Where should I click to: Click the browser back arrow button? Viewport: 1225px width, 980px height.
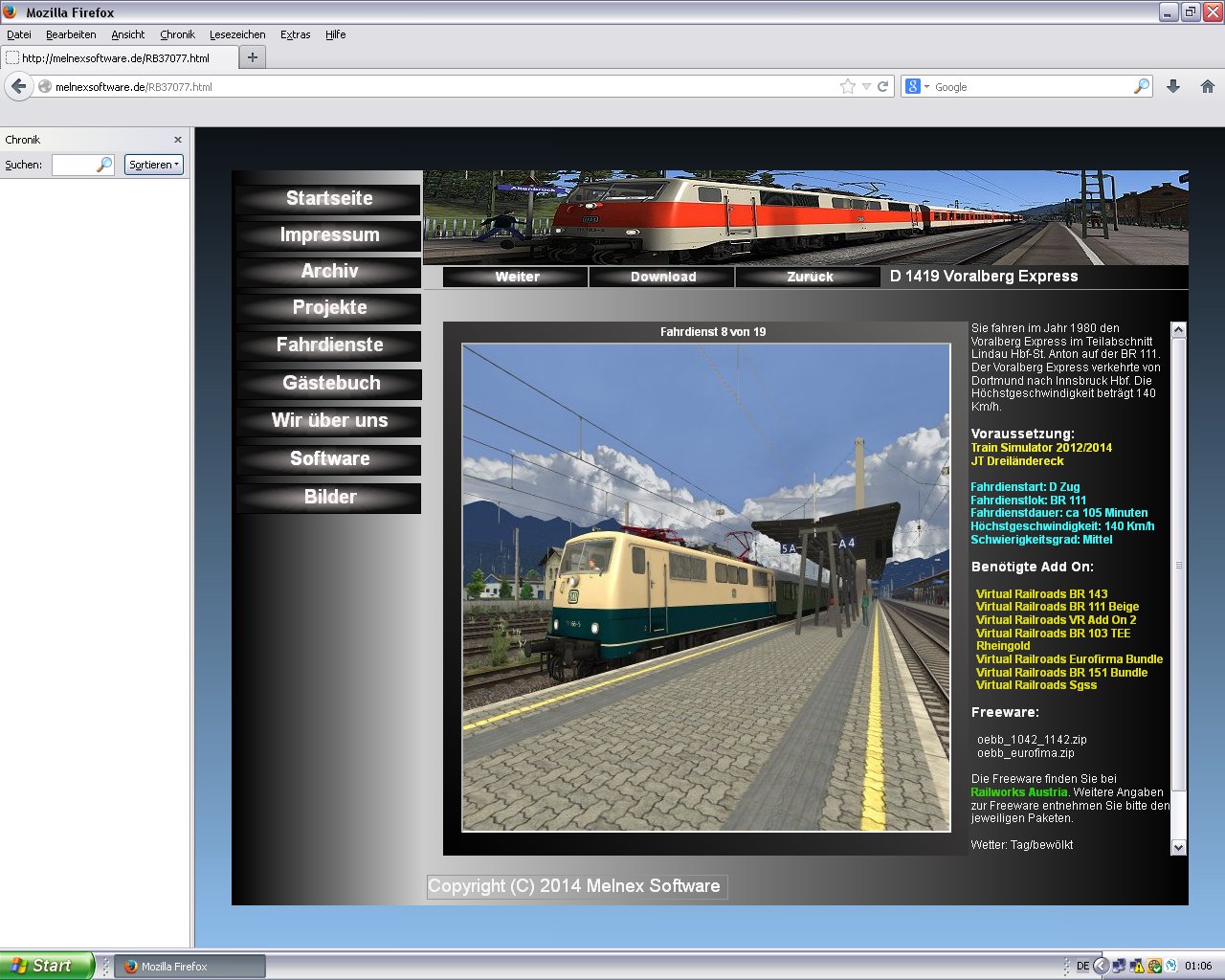point(18,86)
